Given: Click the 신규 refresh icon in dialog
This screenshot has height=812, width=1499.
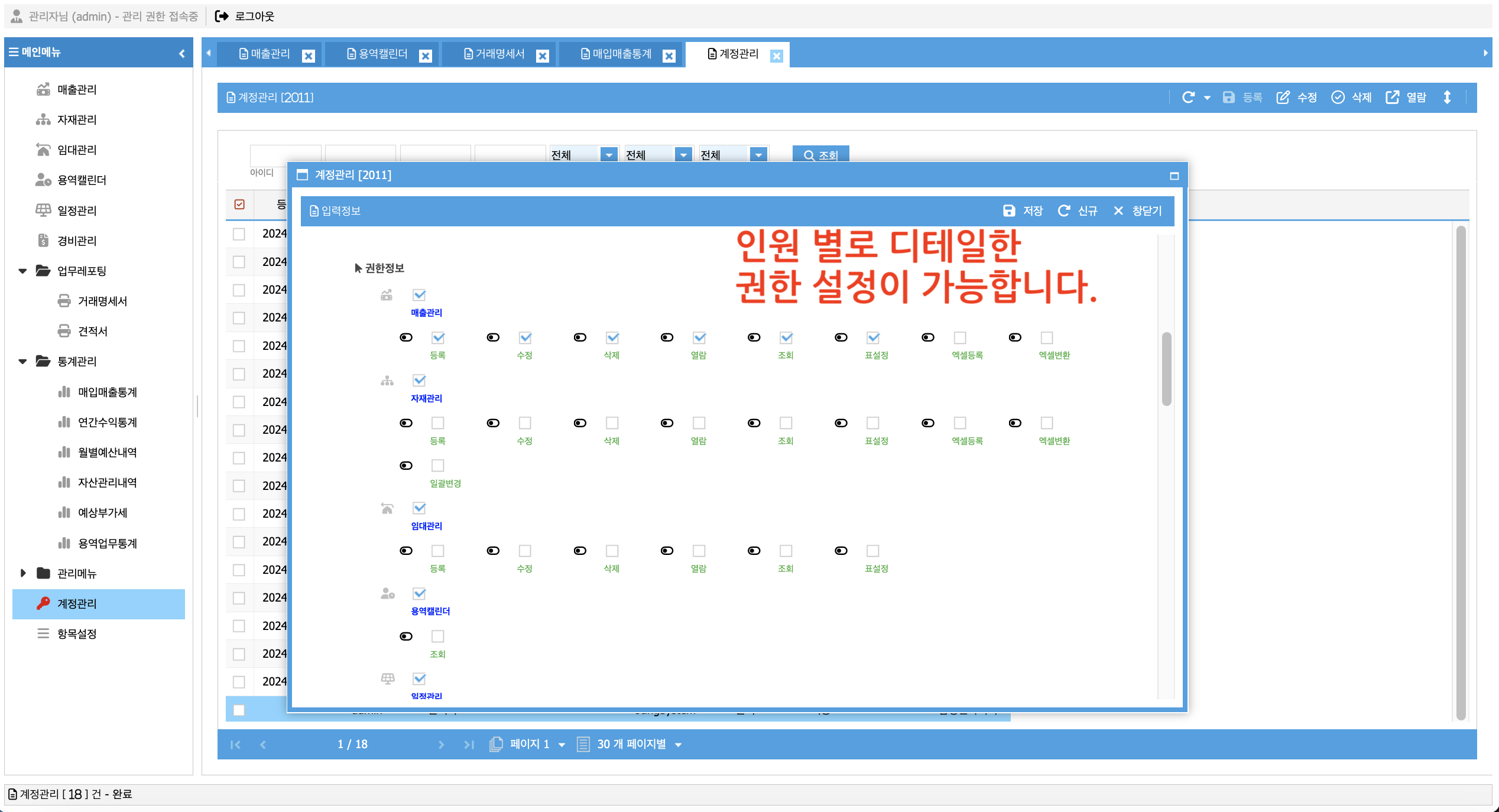Looking at the screenshot, I should [1064, 211].
